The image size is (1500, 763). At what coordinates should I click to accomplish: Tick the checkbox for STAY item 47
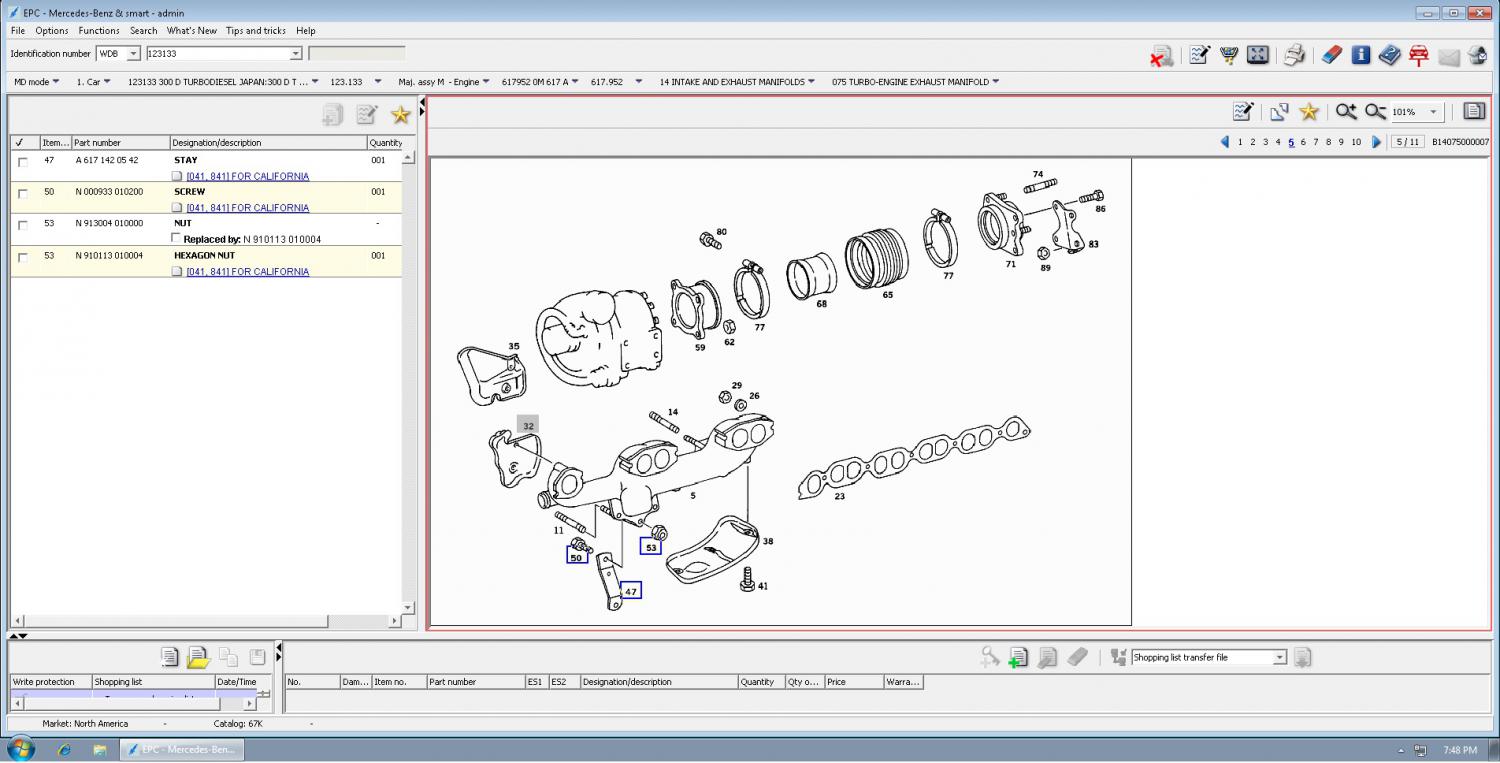pos(23,162)
